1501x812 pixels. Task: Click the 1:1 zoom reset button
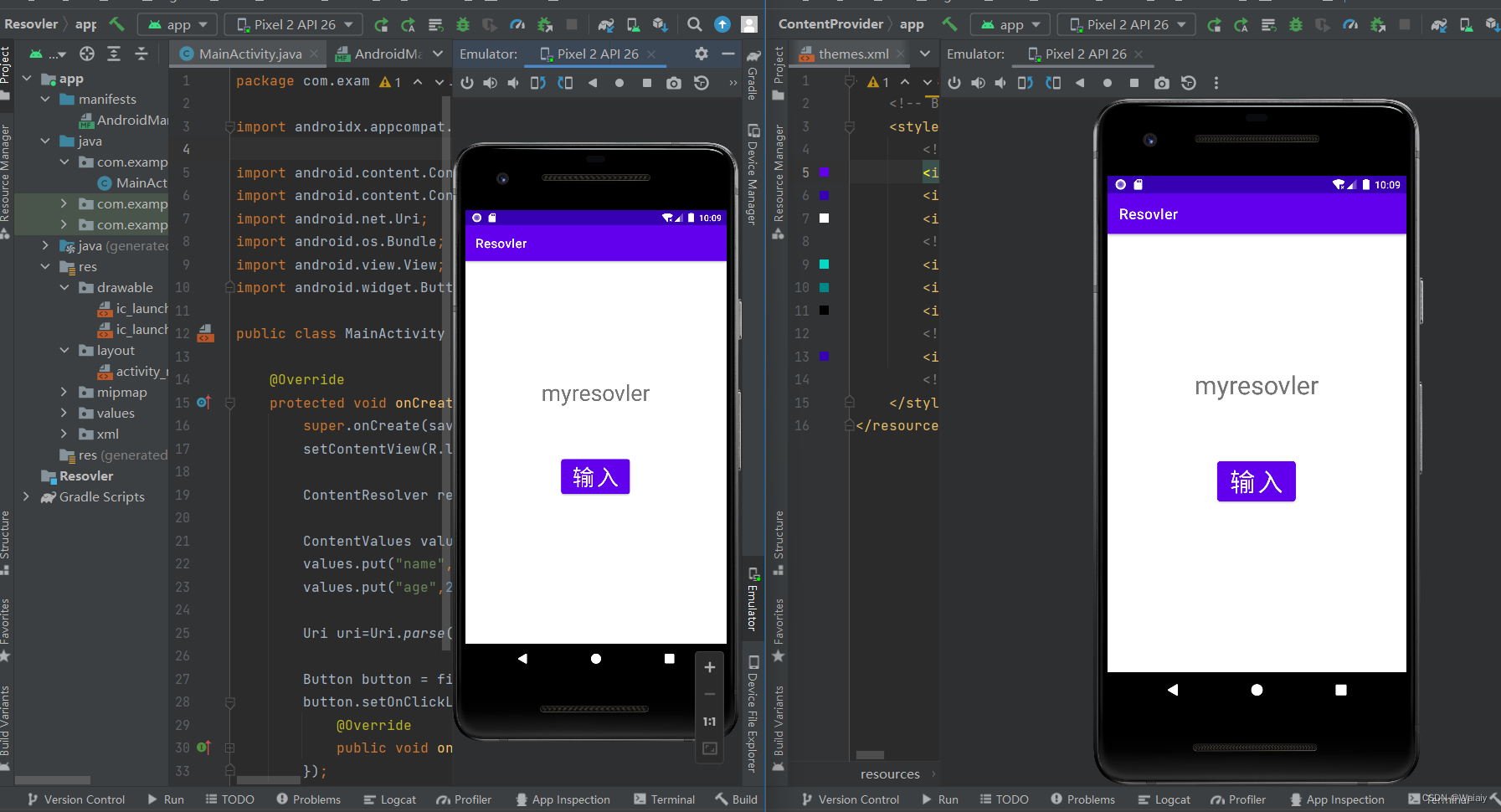pos(708,721)
